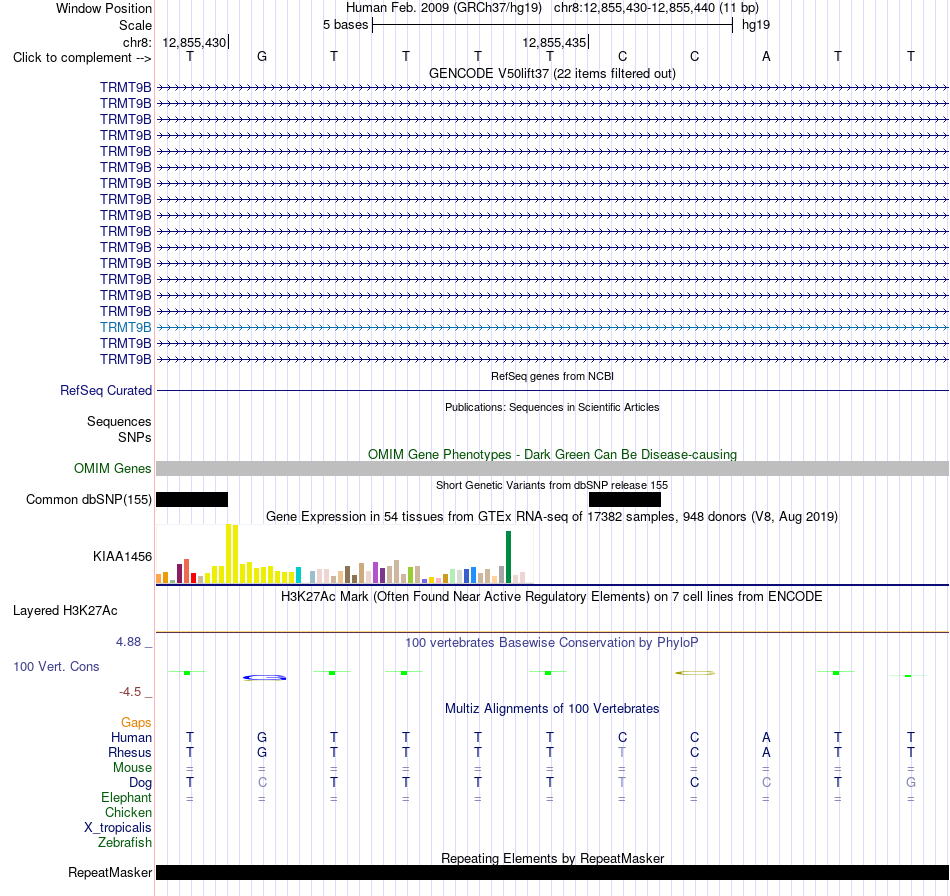
Task: Click the 12,855,430 position label
Action: (194, 42)
